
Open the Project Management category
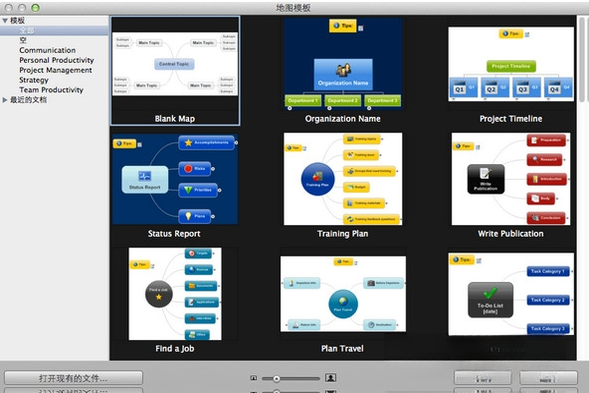coord(56,70)
